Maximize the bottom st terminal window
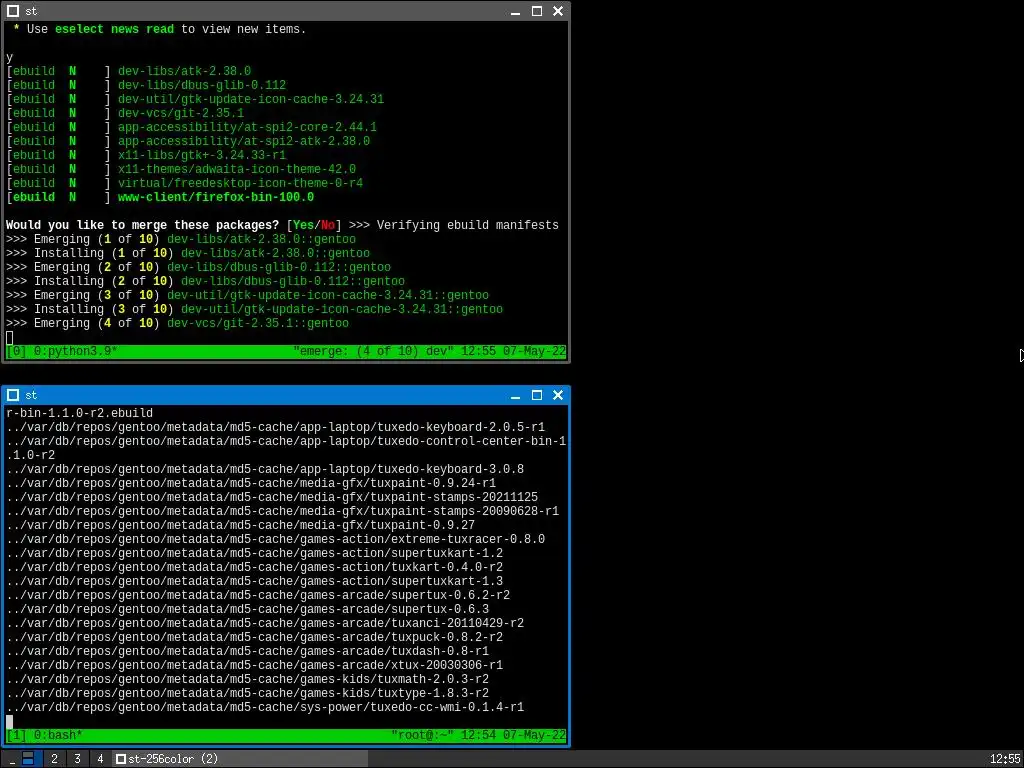The width and height of the screenshot is (1024, 768). pos(537,395)
